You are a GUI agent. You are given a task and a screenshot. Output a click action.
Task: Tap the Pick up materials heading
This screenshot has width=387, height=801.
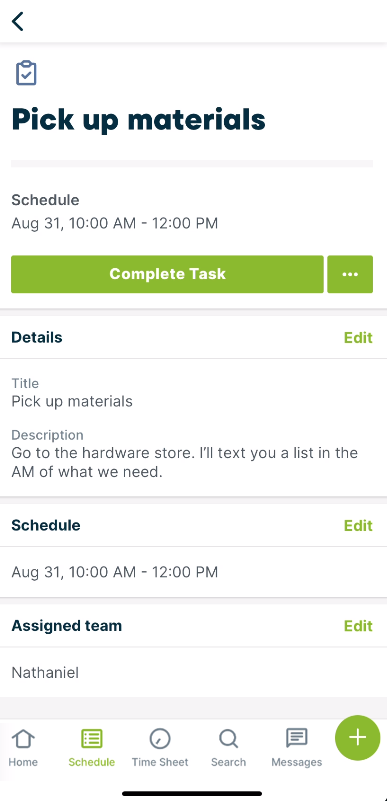(x=138, y=121)
